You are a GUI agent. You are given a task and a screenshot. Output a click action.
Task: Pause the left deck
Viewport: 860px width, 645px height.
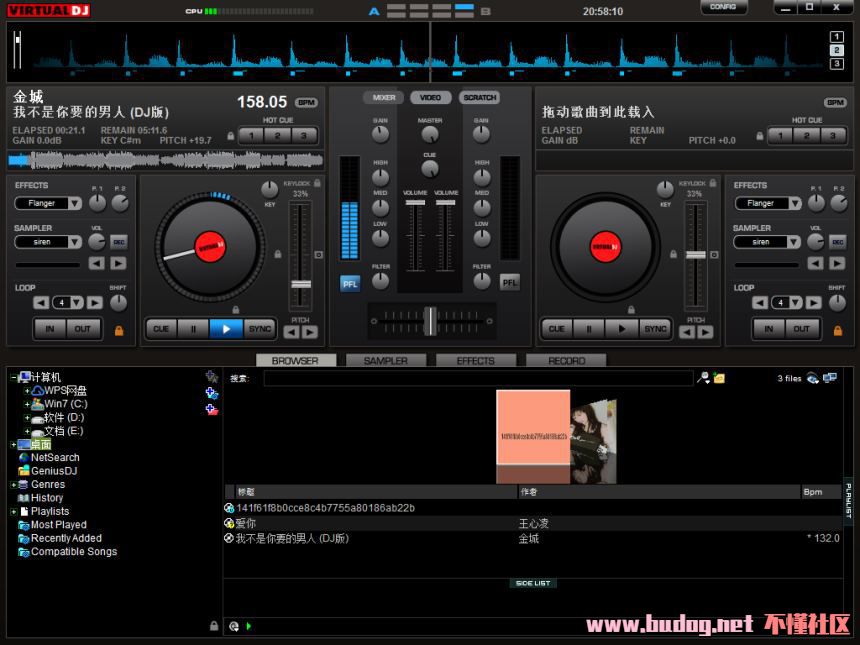pos(193,328)
